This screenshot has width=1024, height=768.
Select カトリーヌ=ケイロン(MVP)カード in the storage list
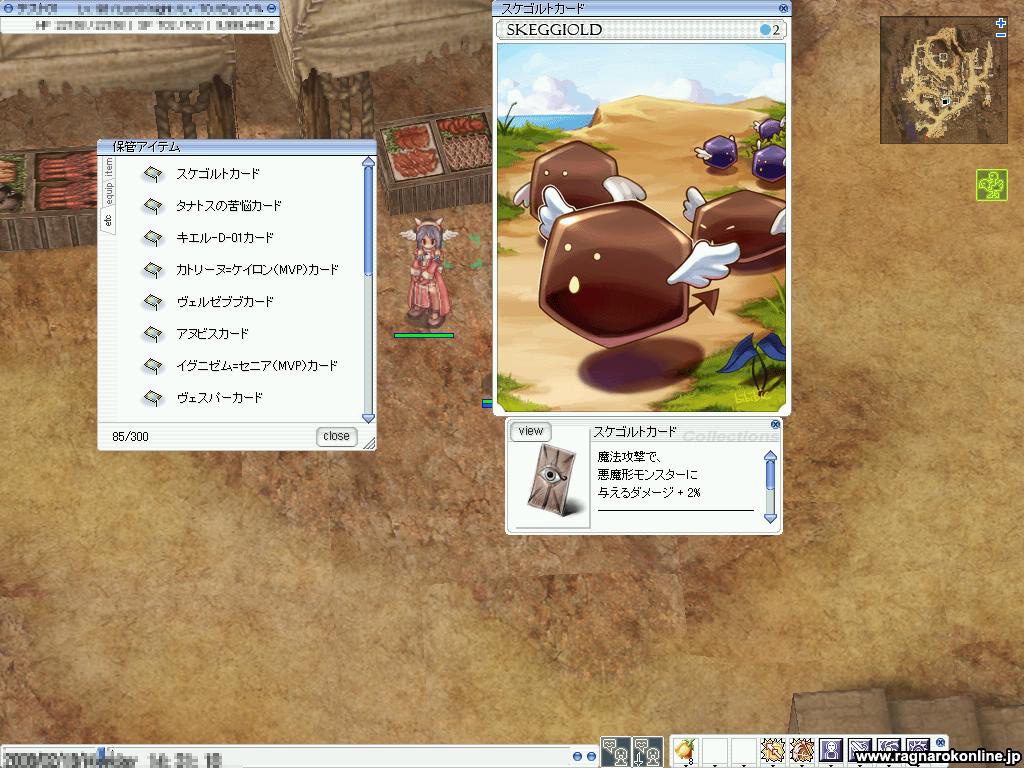point(257,270)
